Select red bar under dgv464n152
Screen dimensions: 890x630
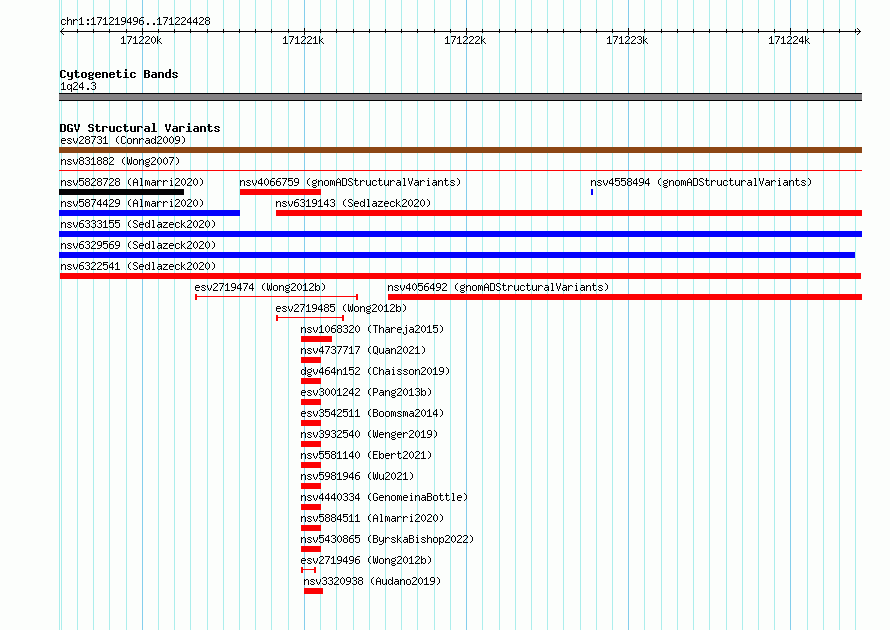[311, 381]
